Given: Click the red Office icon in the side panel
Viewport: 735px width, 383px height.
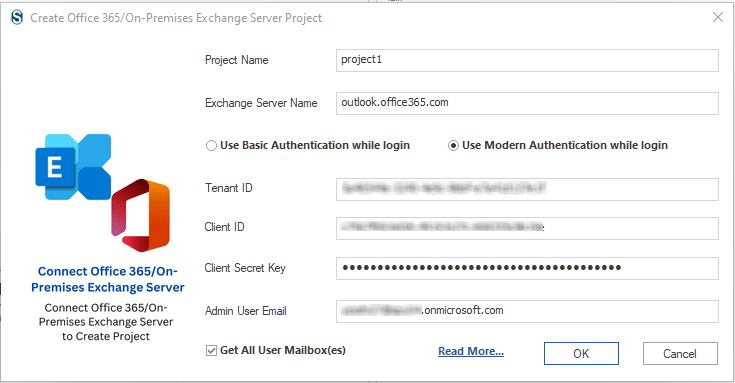Looking at the screenshot, I should click(141, 215).
